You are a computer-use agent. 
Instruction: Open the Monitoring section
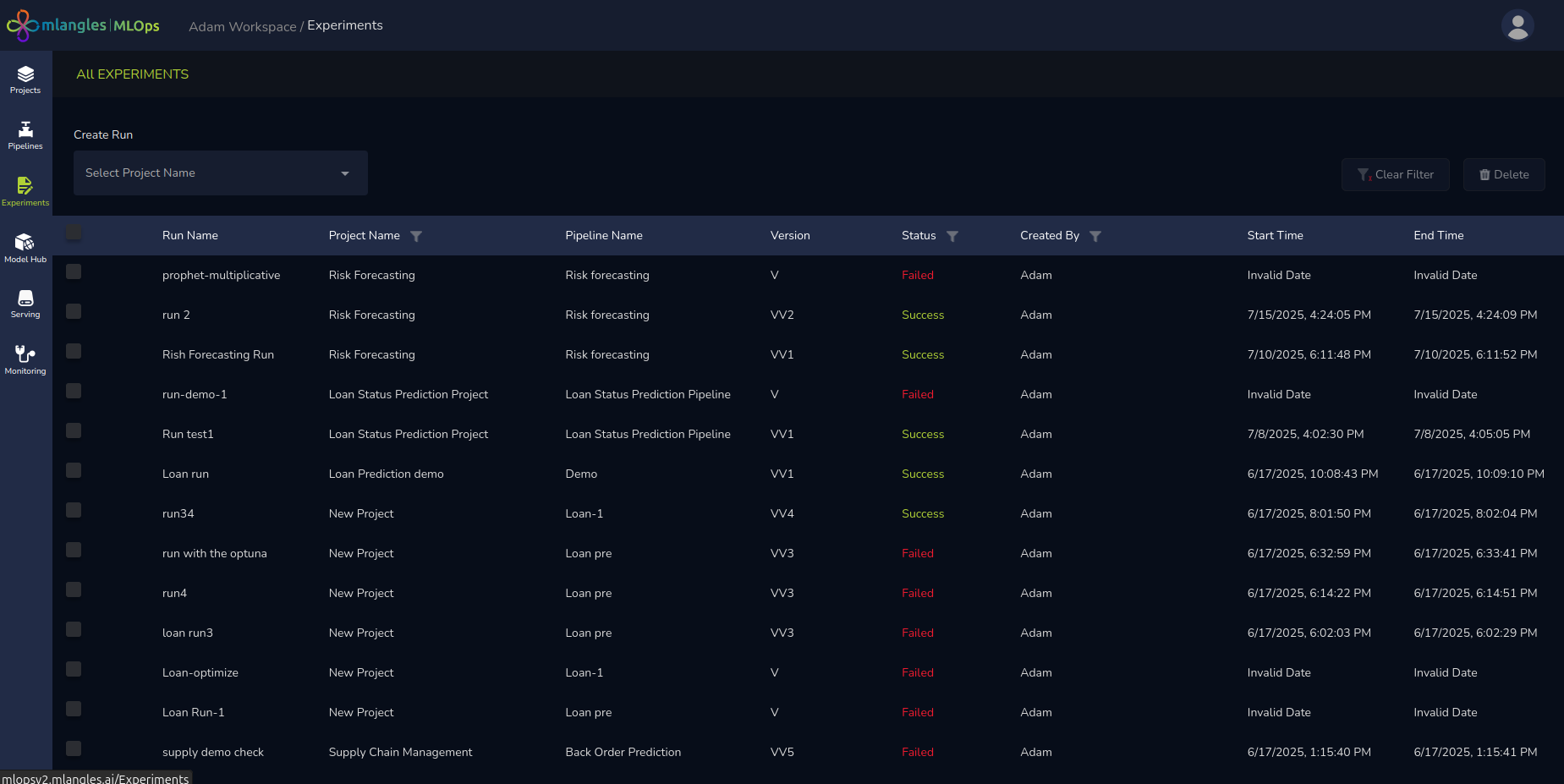[x=25, y=359]
